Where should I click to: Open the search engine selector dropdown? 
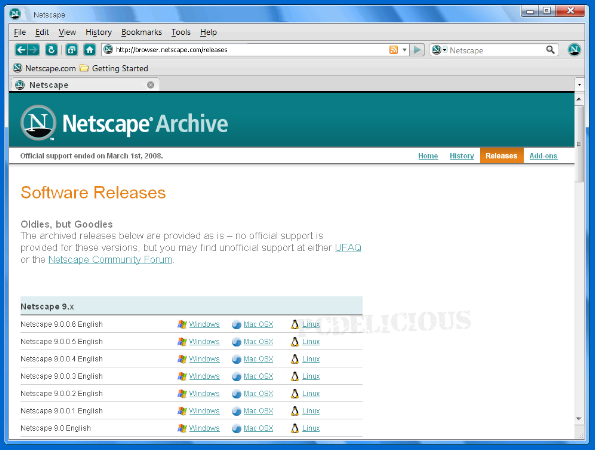[439, 50]
